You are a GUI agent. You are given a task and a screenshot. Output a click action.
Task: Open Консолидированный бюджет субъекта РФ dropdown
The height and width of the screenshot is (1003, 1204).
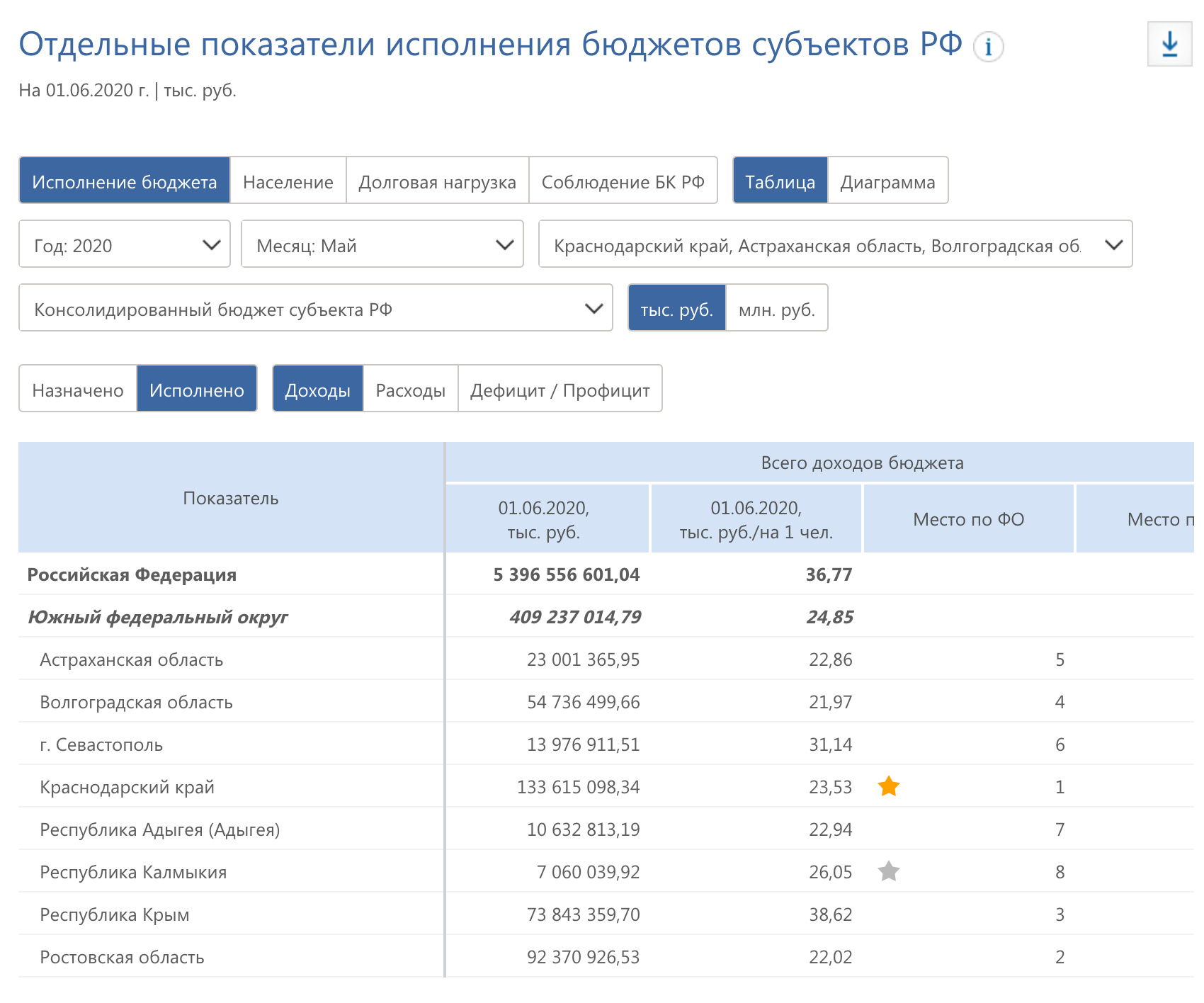click(x=315, y=308)
